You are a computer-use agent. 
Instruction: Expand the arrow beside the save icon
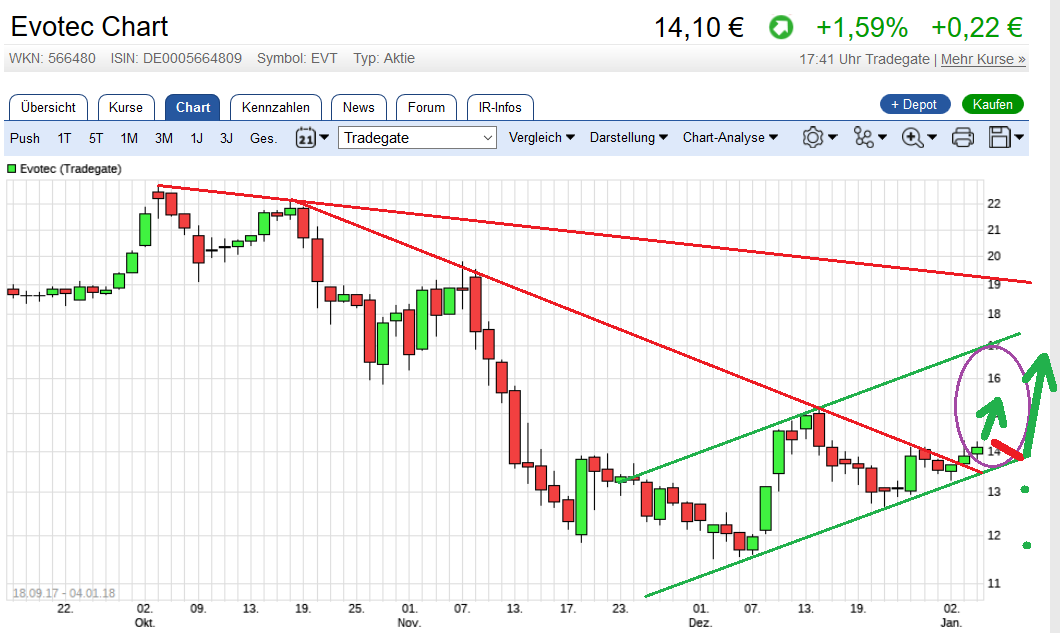coord(1019,137)
